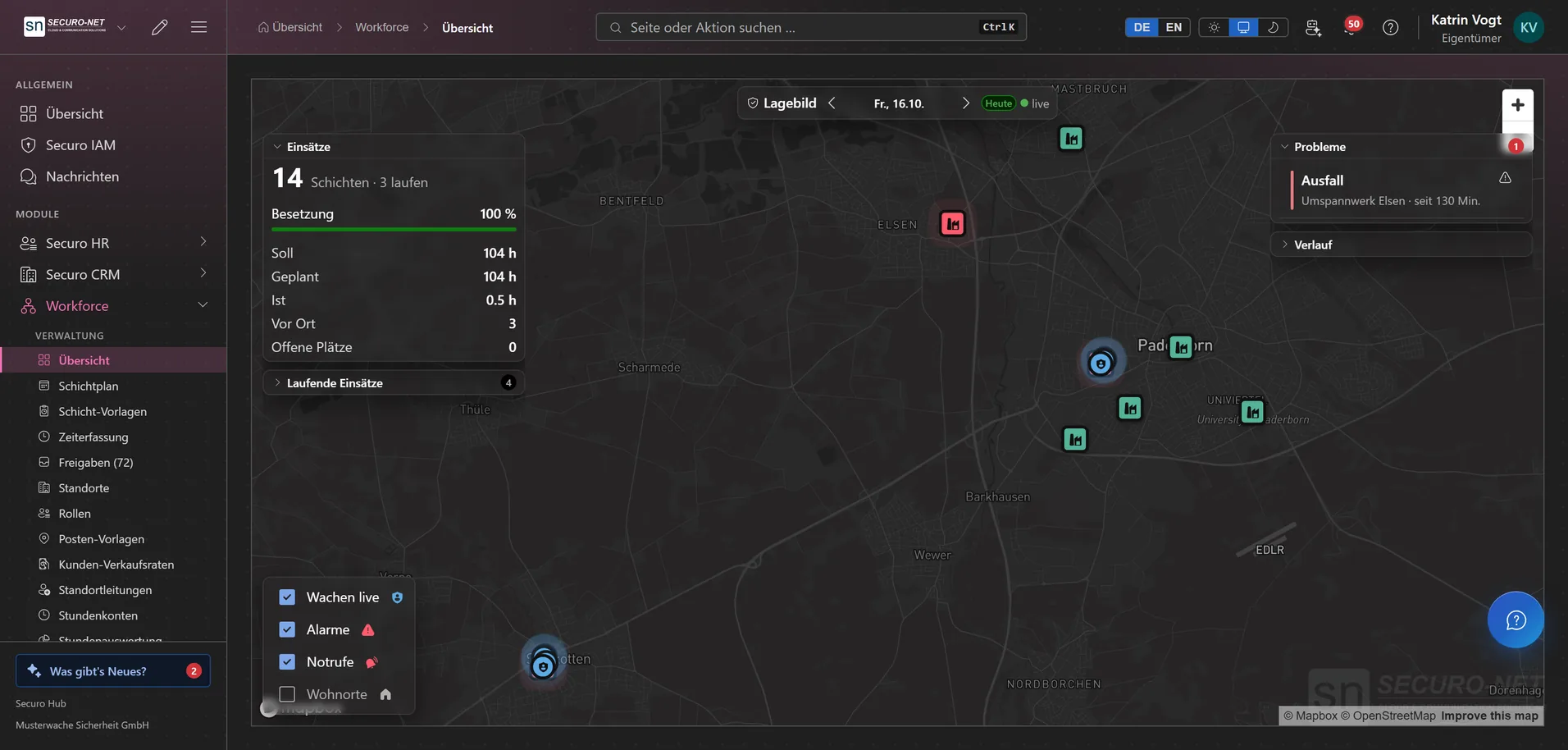Expand the Laufende Einsätze section
This screenshot has height=750, width=1568.
coord(394,382)
